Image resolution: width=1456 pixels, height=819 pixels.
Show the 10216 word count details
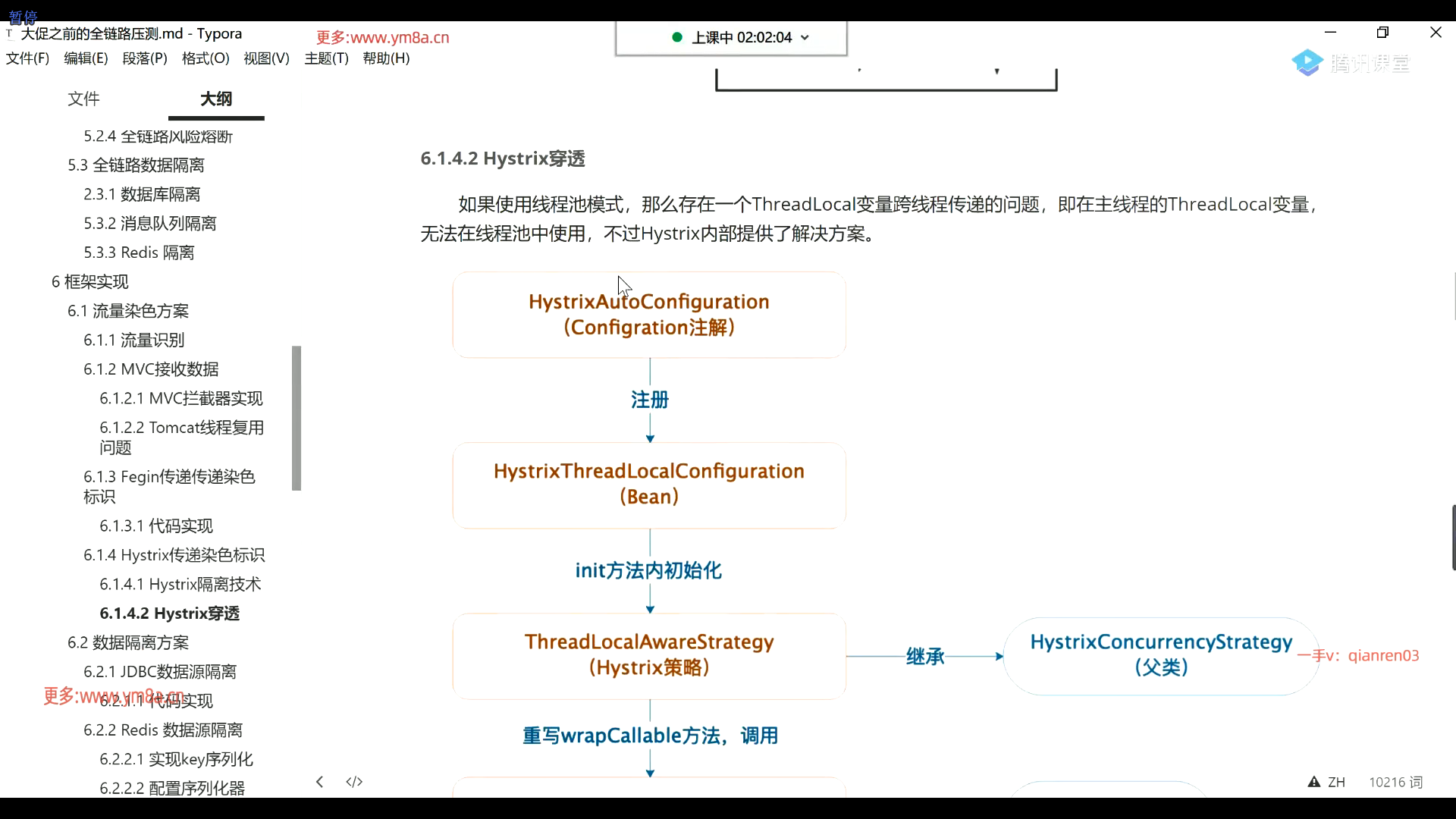click(1395, 782)
